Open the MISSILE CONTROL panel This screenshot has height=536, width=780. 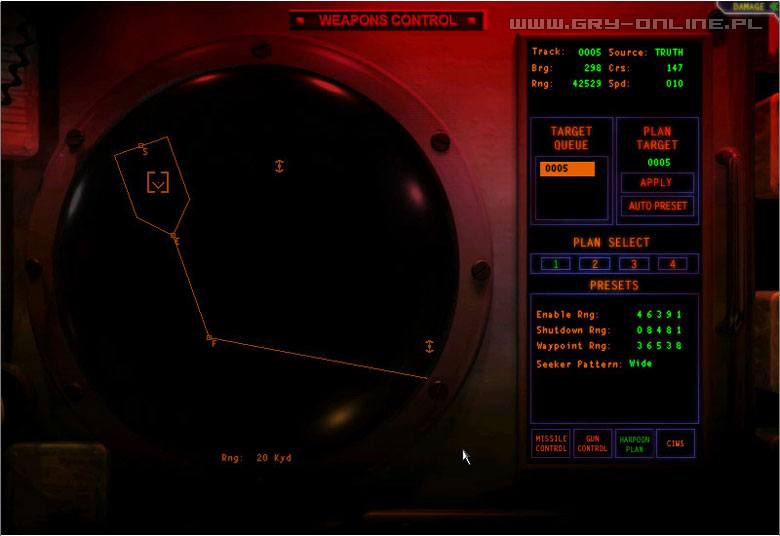(551, 443)
